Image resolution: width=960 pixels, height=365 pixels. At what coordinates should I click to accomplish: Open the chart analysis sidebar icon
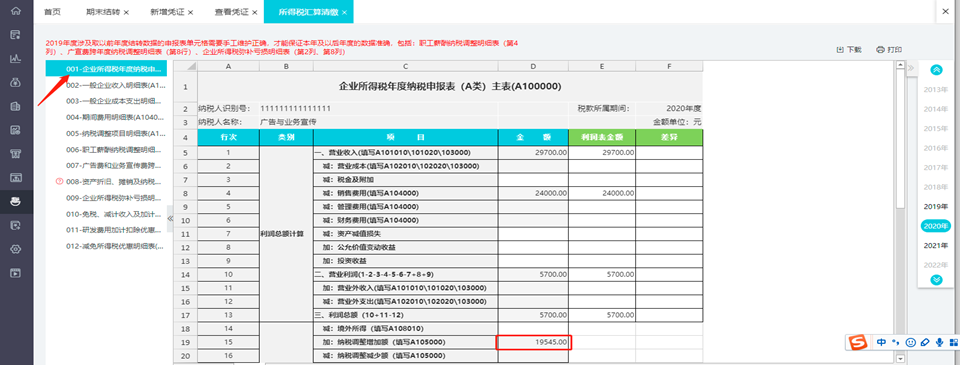16,59
